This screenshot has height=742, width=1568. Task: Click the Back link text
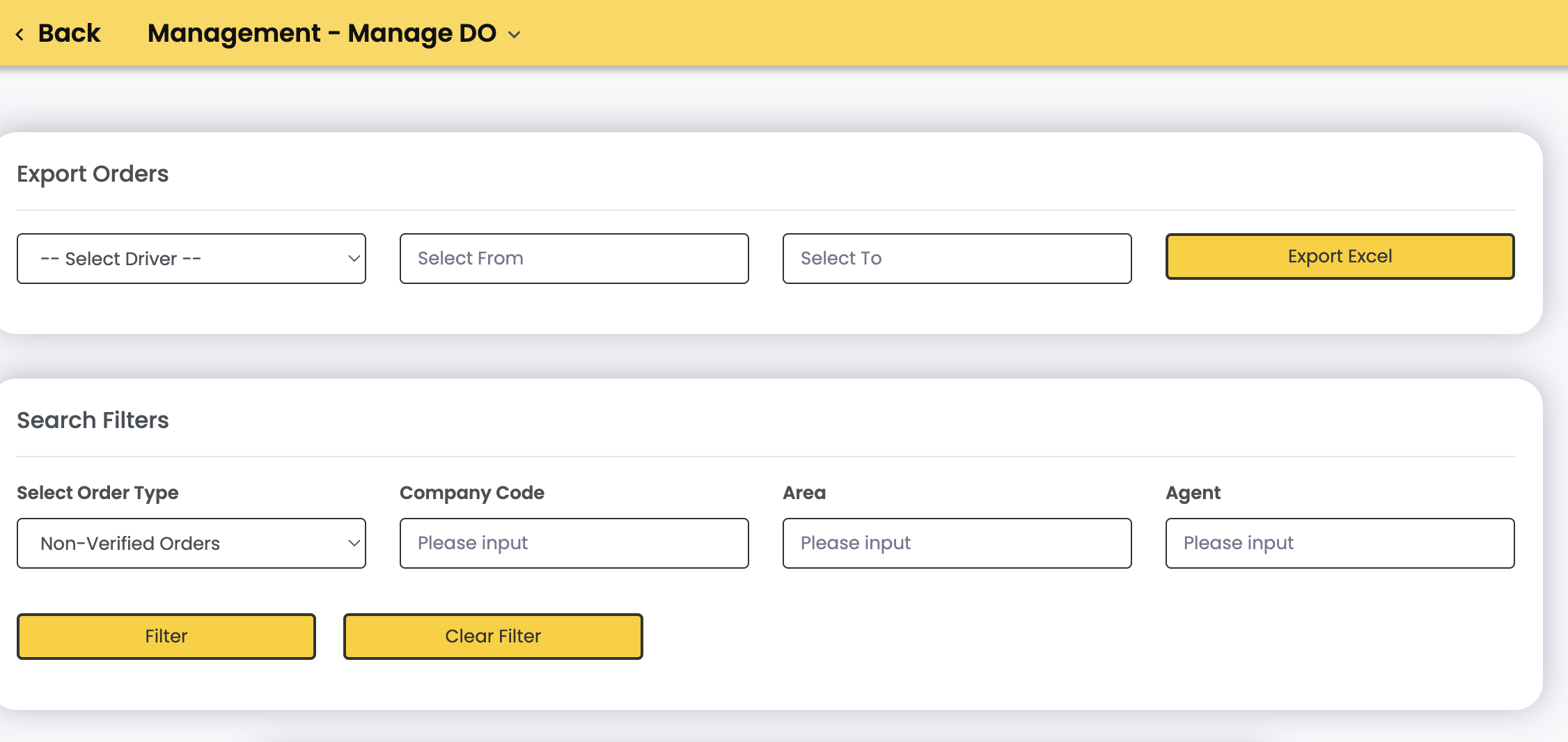click(69, 33)
